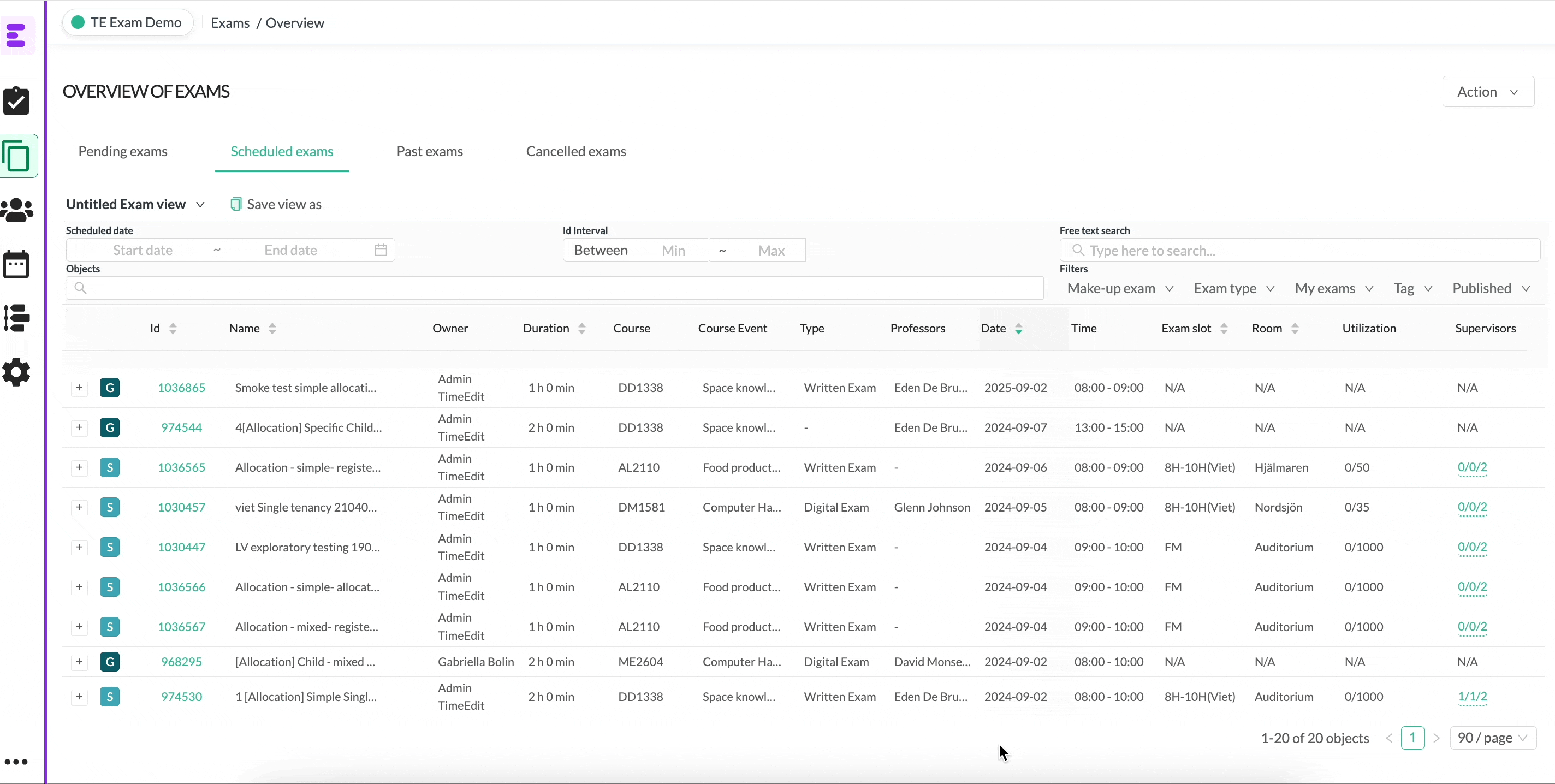
Task: Click the Save view as icon
Action: coord(236,204)
